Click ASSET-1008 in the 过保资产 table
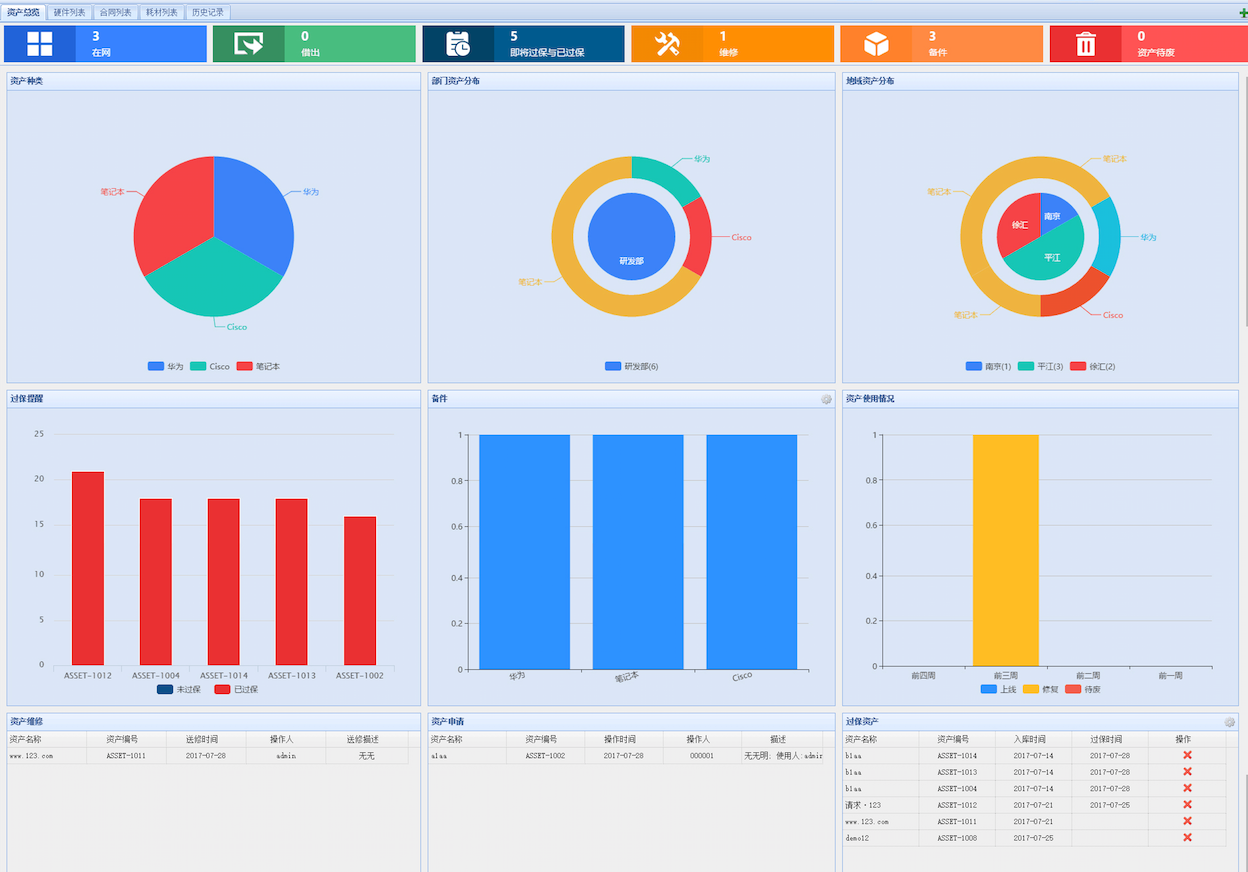The image size is (1248, 872). [x=957, y=838]
